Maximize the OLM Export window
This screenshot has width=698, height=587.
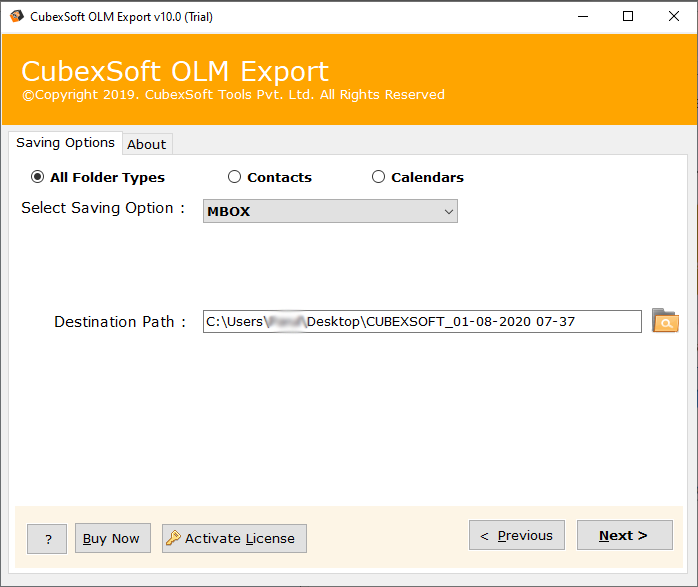pos(628,16)
